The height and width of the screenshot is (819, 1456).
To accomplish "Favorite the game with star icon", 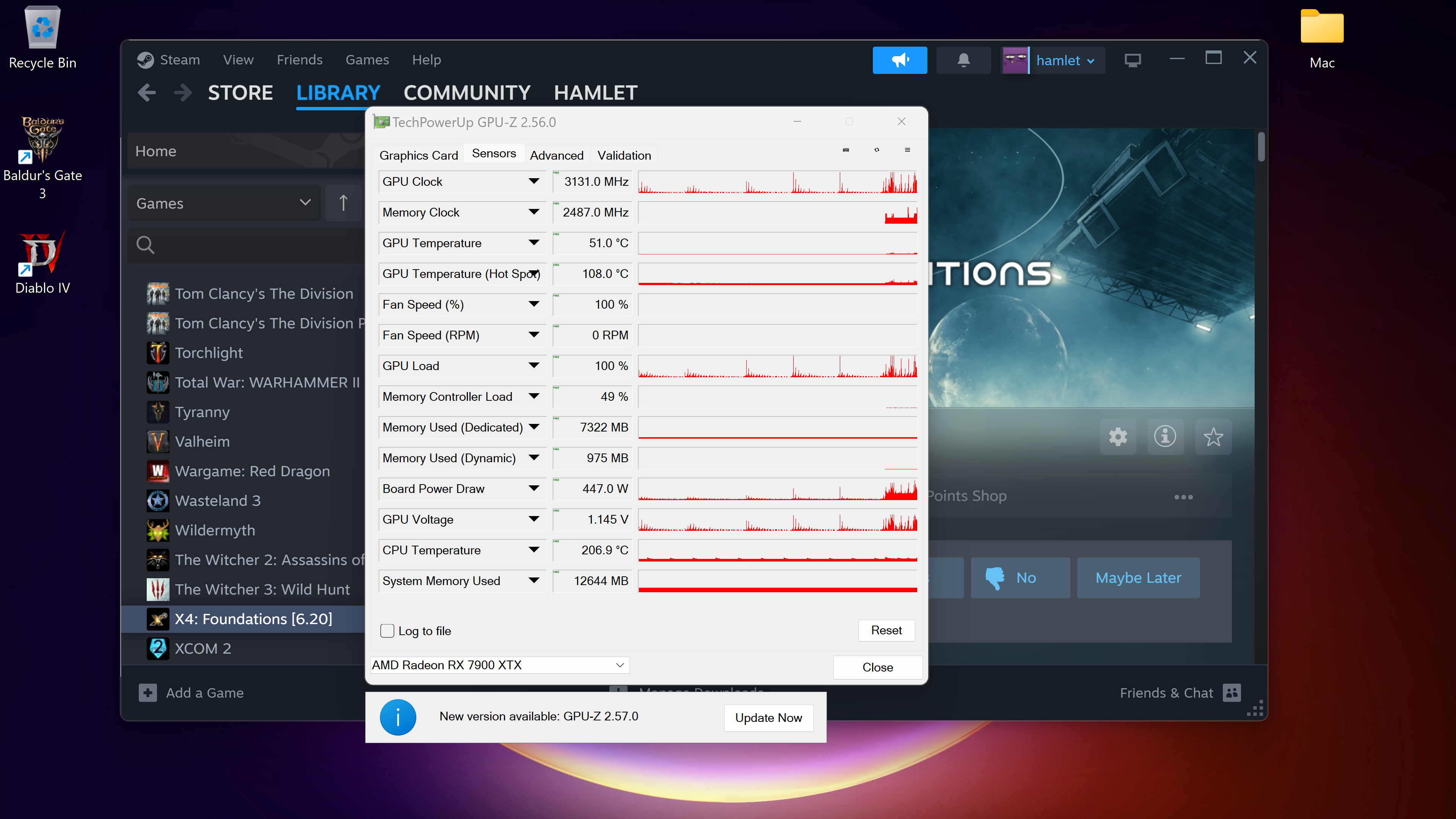I will pos(1213,436).
